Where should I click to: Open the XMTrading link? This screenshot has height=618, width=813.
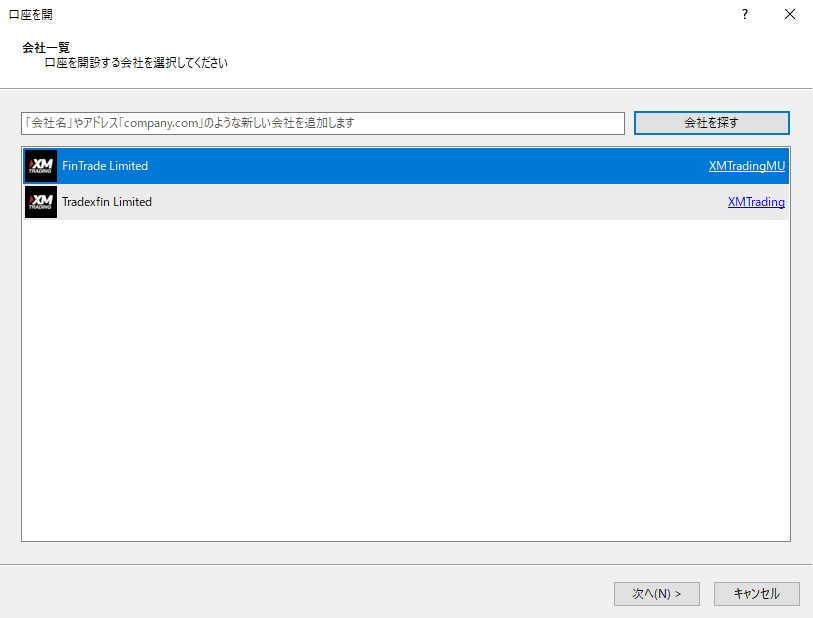(756, 202)
